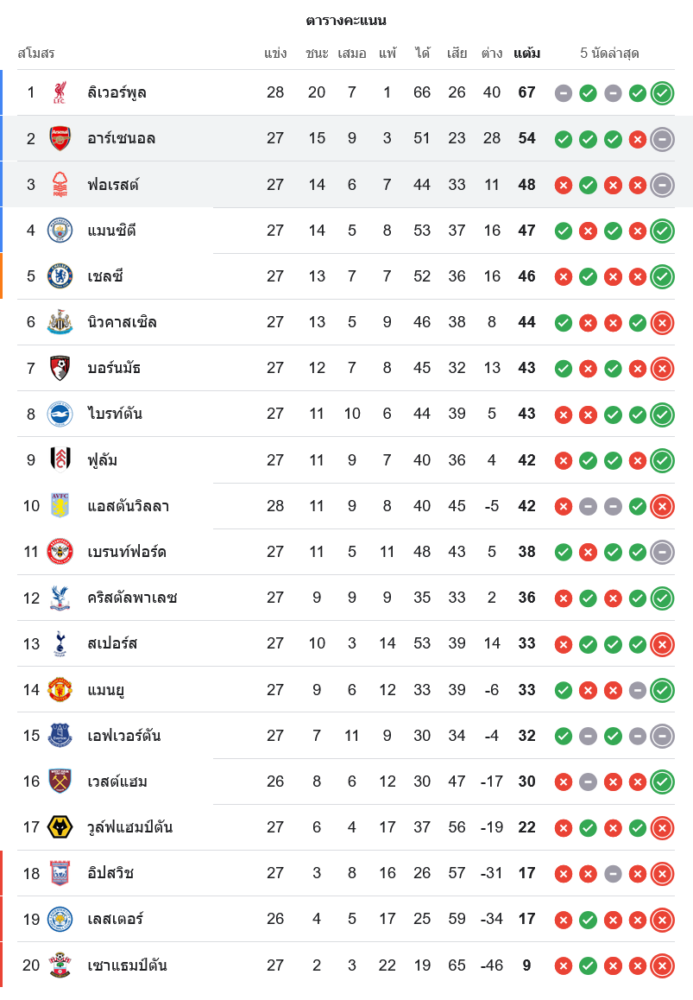Click Newcastle's latest match loss indicator
Screen dimensions: 693x1000
(661, 323)
